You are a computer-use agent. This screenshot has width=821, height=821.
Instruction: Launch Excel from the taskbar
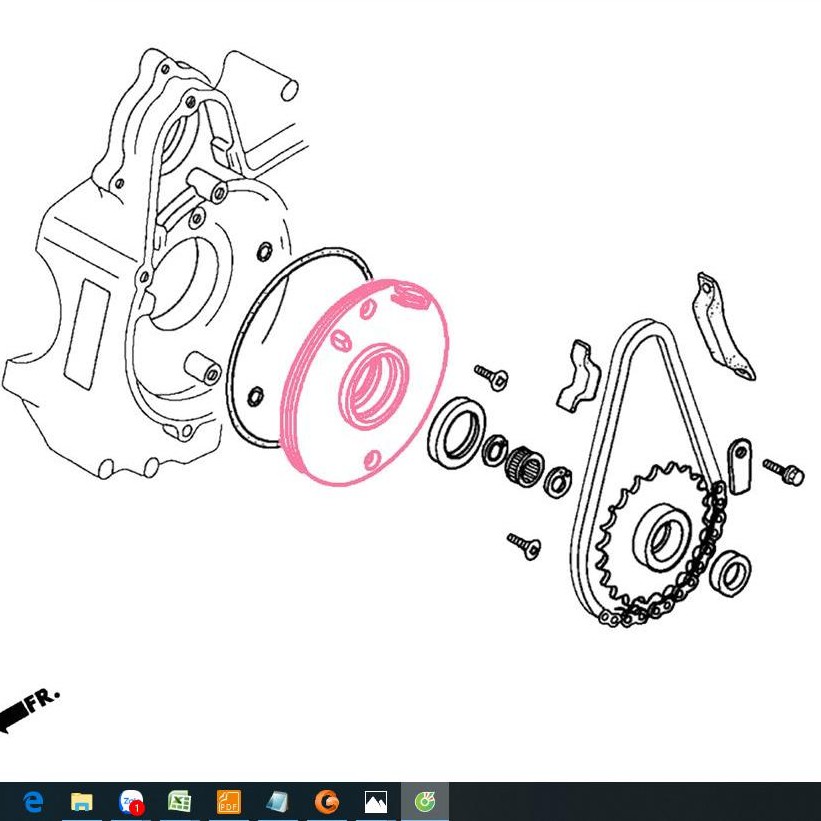coord(180,802)
